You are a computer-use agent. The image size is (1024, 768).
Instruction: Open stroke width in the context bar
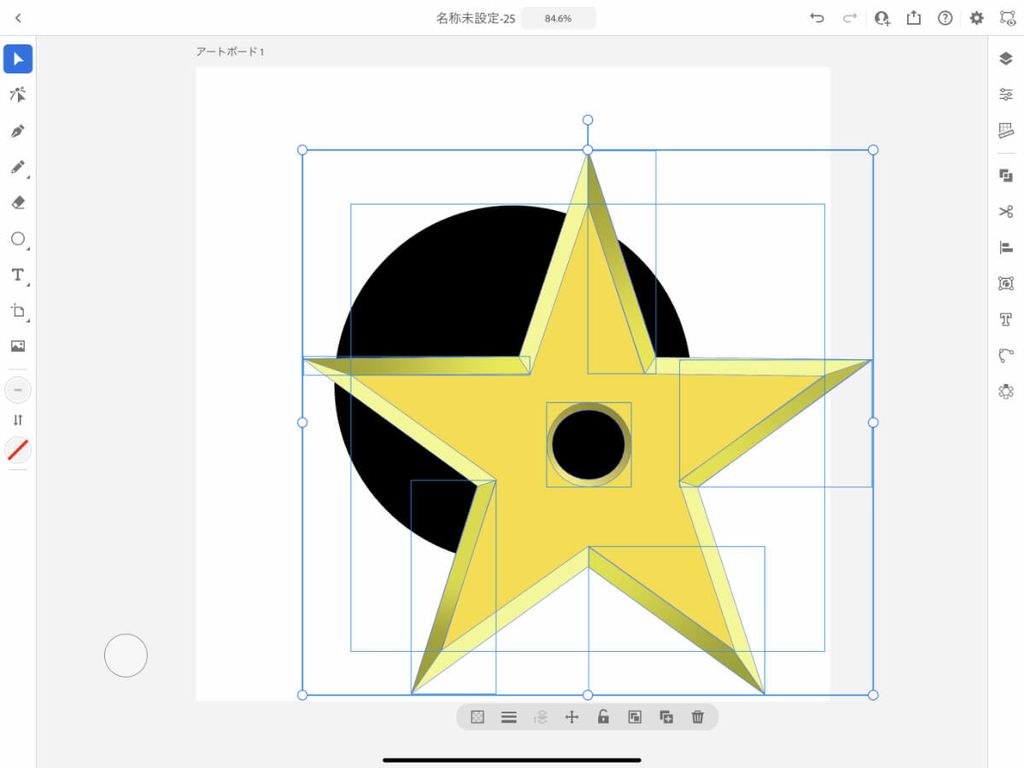pyautogui.click(x=509, y=717)
